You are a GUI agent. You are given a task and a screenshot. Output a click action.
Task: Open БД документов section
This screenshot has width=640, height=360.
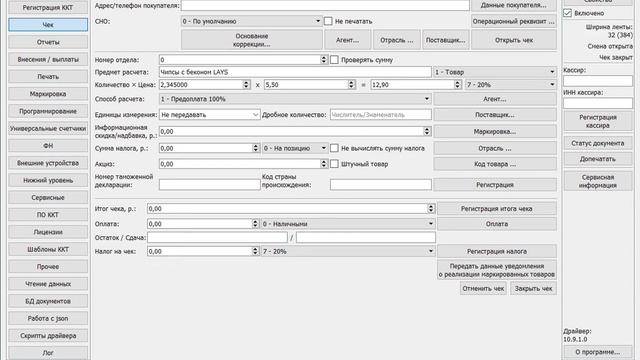pyautogui.click(x=48, y=301)
